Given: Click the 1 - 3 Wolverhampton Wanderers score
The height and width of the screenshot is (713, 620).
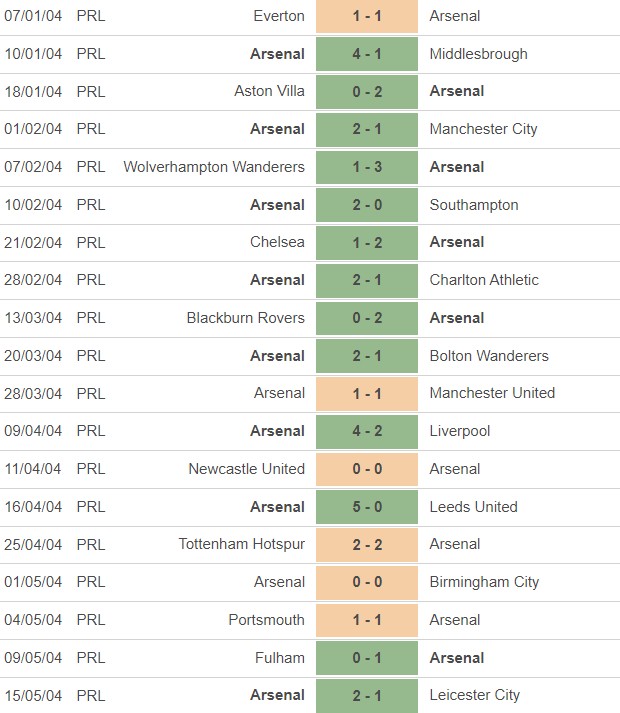Looking at the screenshot, I should 367,167.
